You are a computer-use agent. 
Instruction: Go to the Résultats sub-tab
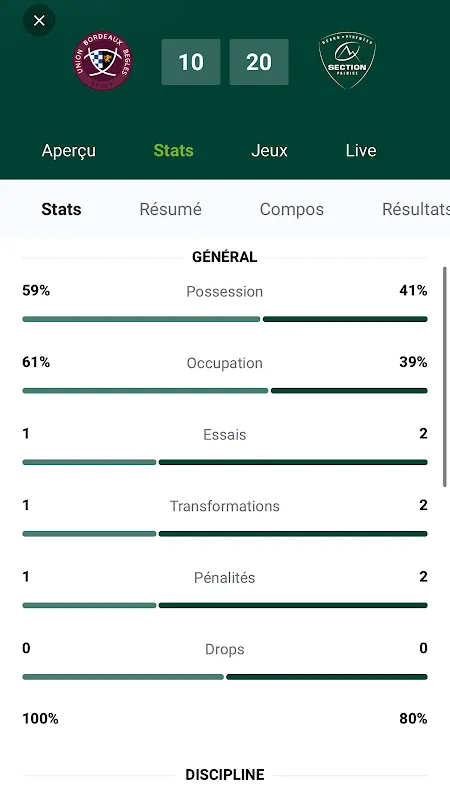point(416,209)
